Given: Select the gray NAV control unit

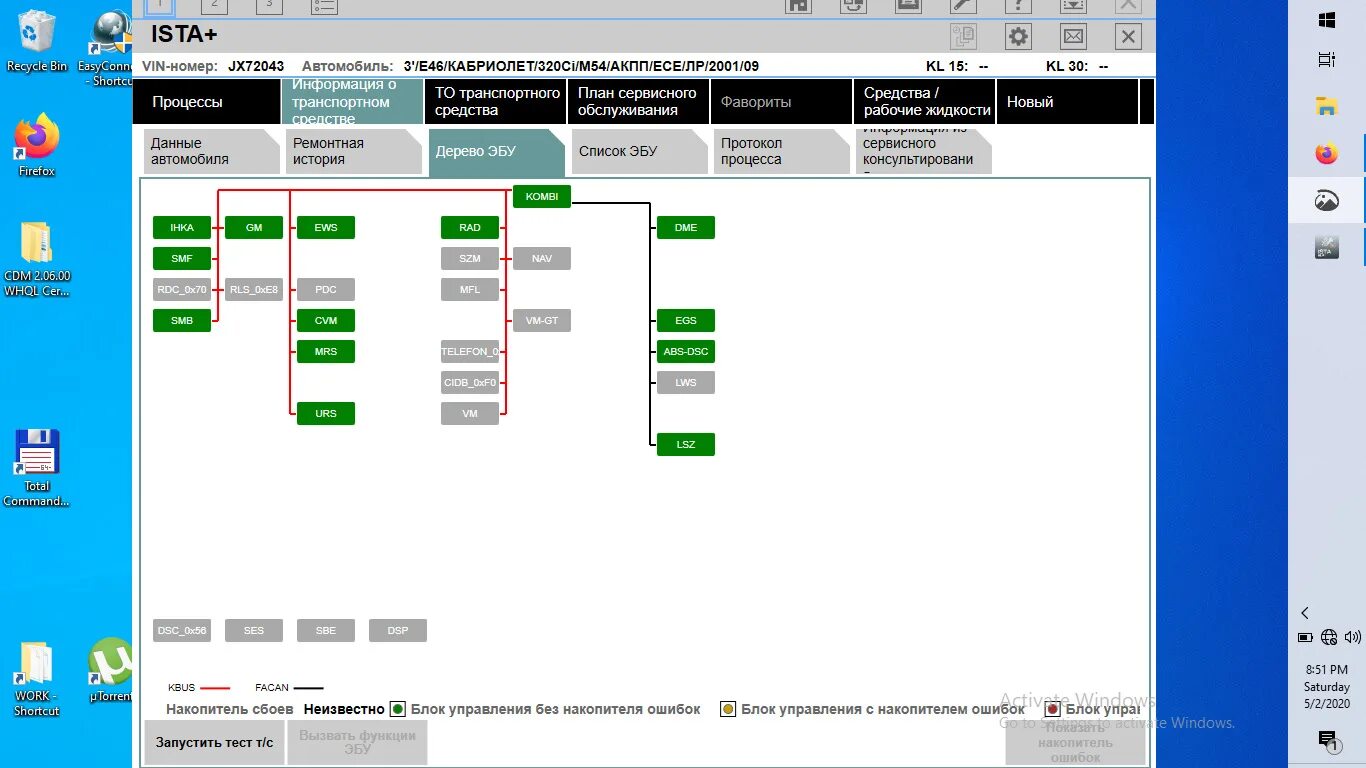Looking at the screenshot, I should click(542, 259).
